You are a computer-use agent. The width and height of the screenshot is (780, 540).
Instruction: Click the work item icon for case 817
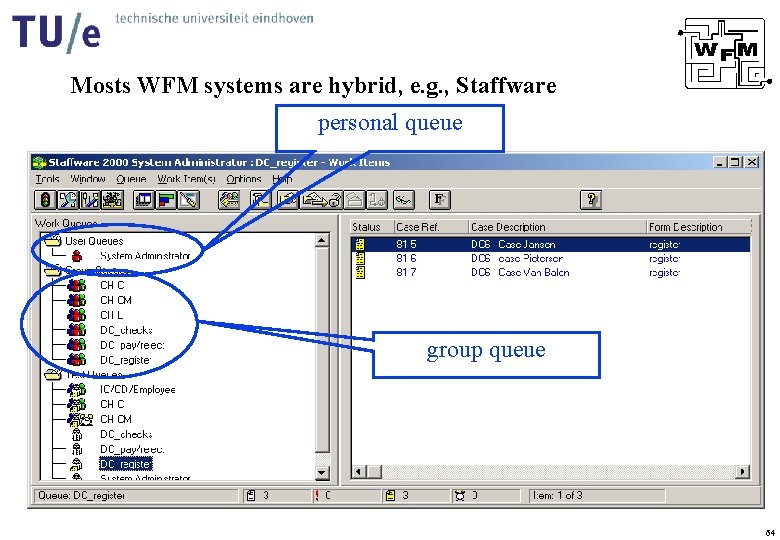(360, 272)
